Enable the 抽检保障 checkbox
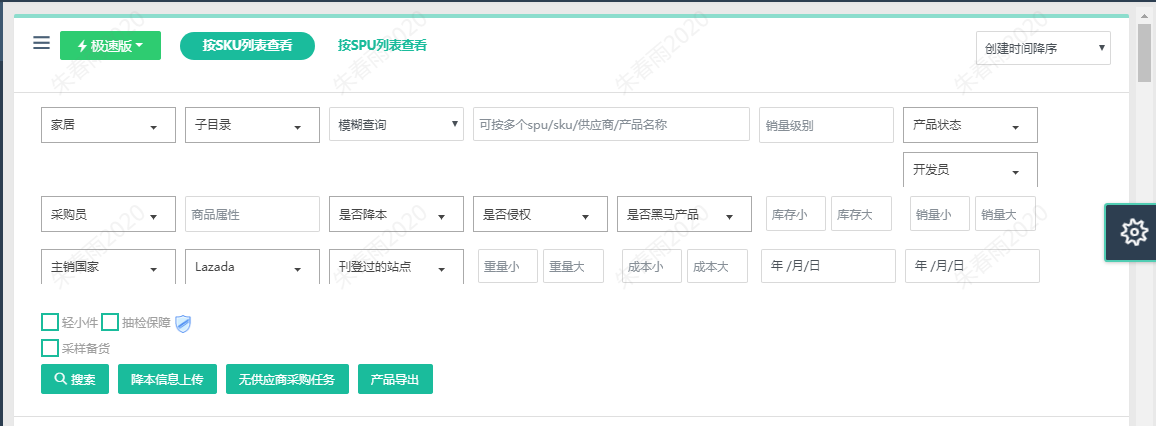The image size is (1156, 426). click(x=110, y=322)
